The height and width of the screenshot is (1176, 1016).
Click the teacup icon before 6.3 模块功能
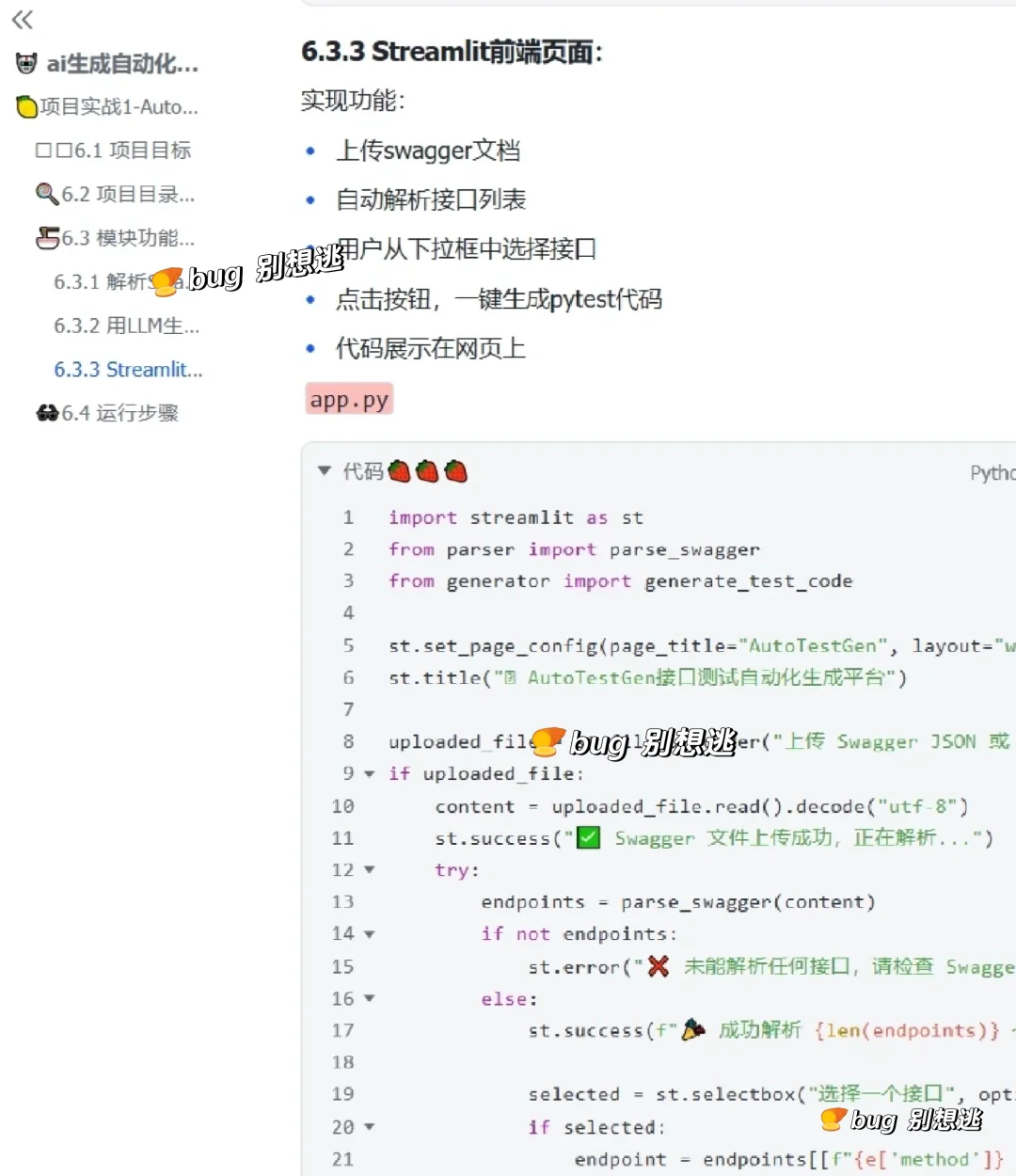(47, 237)
